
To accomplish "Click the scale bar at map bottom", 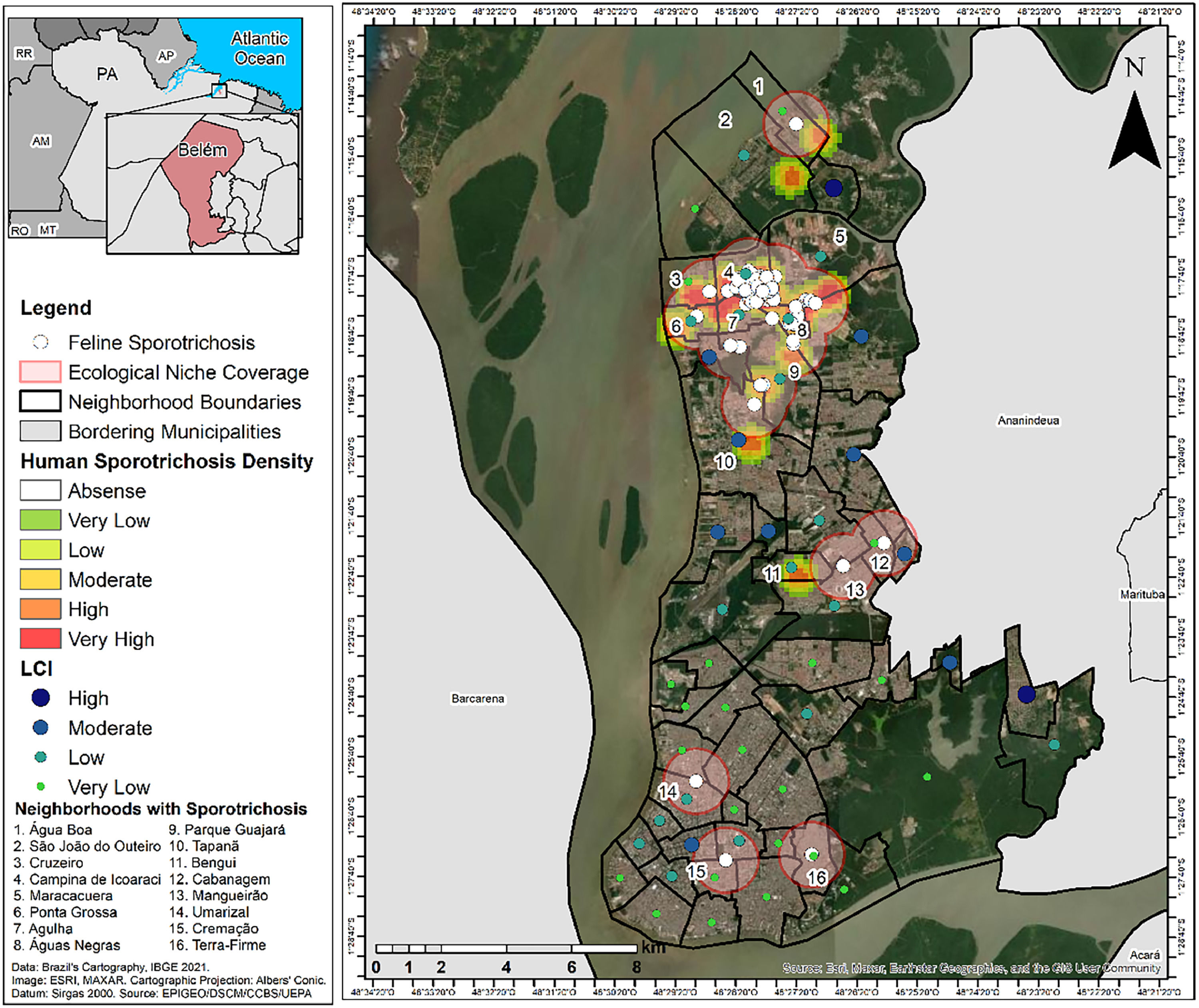I will point(506,948).
